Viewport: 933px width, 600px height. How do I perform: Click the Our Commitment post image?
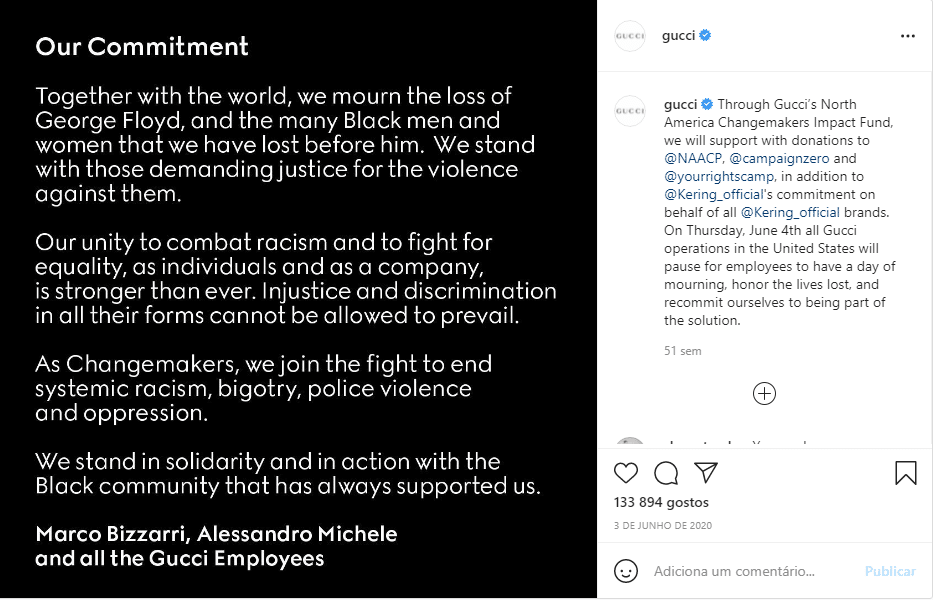point(300,300)
